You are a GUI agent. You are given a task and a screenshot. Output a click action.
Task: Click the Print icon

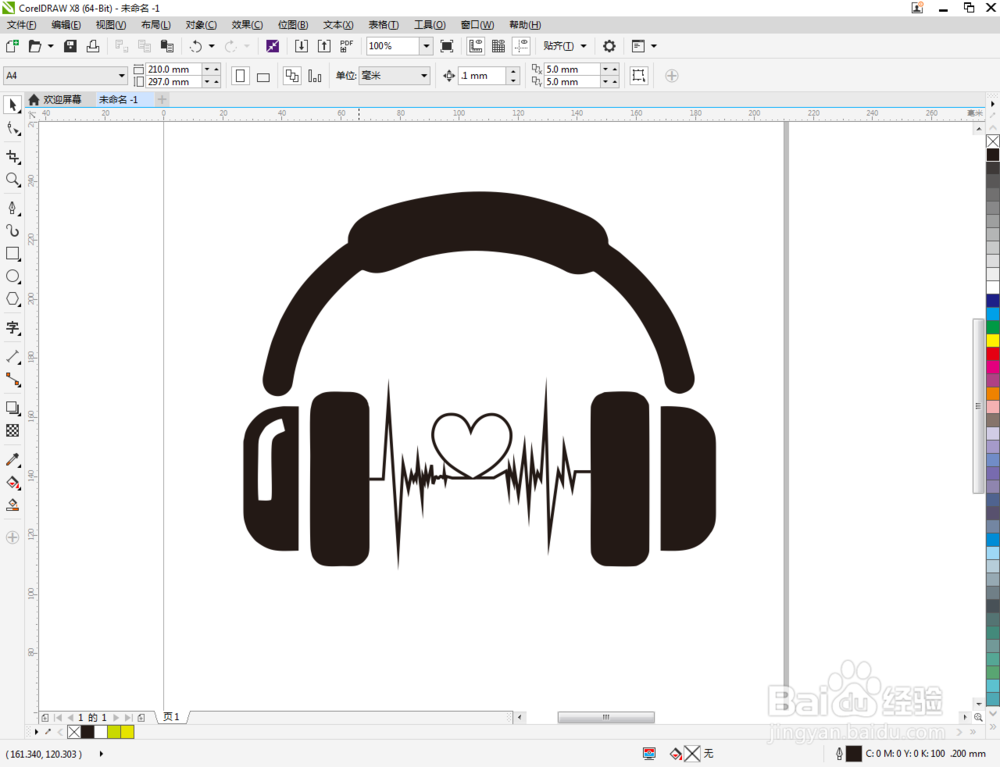click(x=93, y=46)
